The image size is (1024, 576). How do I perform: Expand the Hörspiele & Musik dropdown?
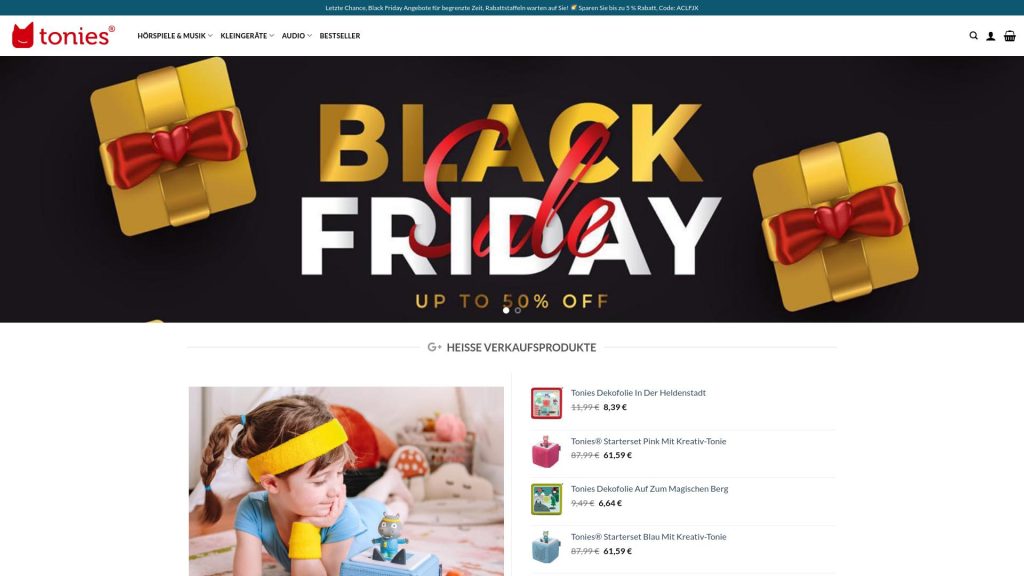pos(175,36)
